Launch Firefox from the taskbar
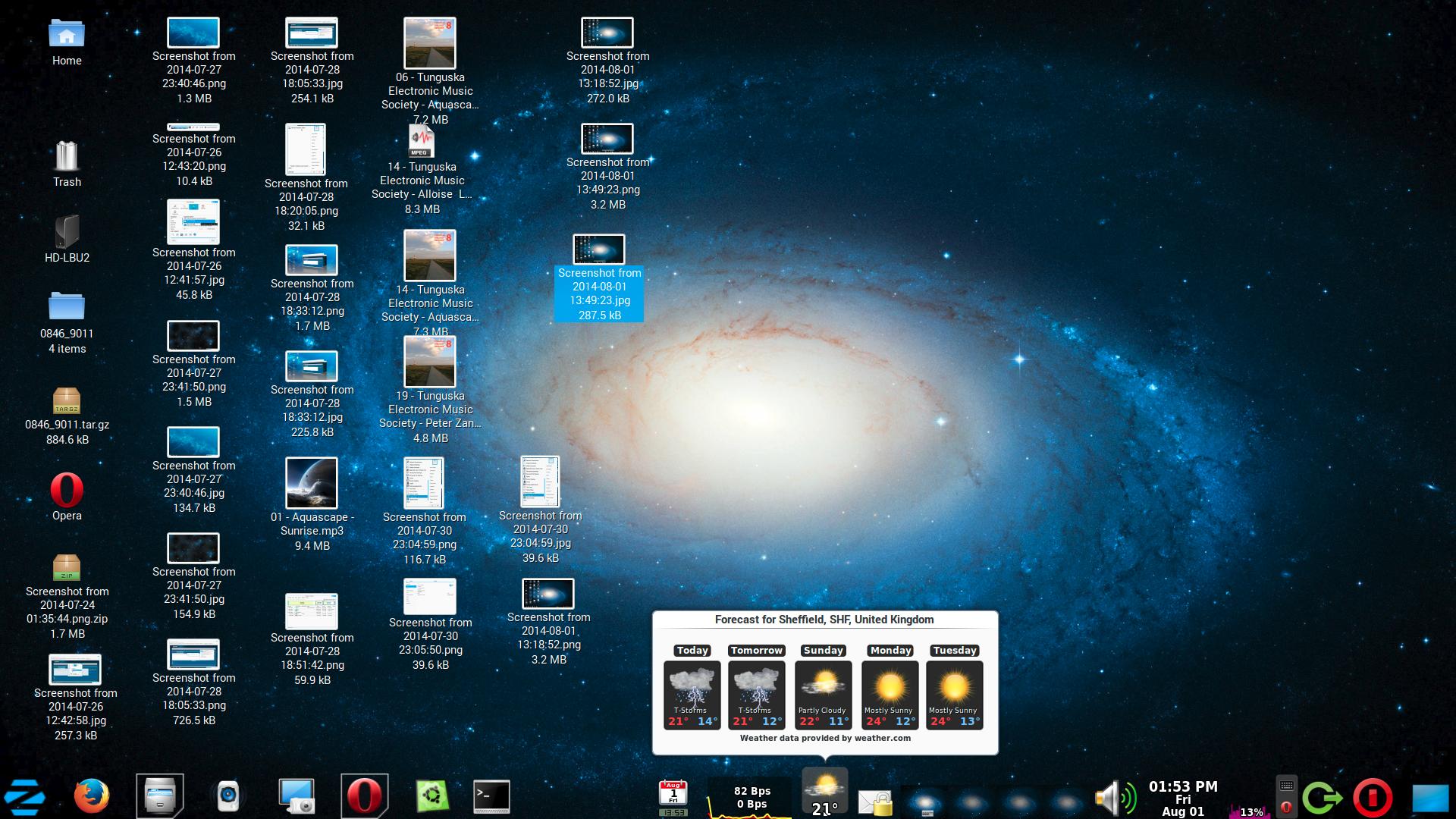Screen dimensions: 1456x819 tap(92, 797)
